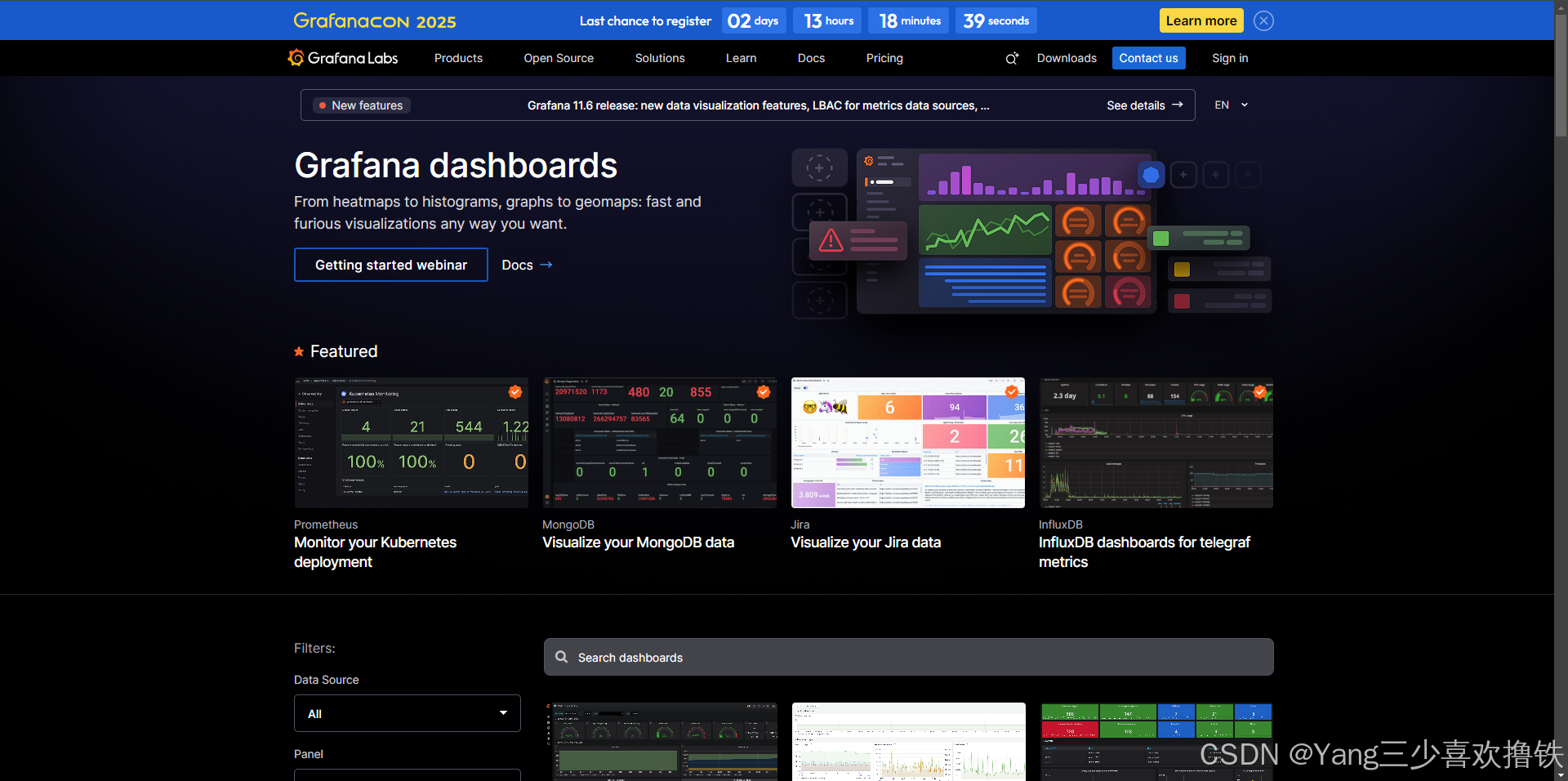
Task: Click Getting started webinar button
Action: click(x=391, y=265)
